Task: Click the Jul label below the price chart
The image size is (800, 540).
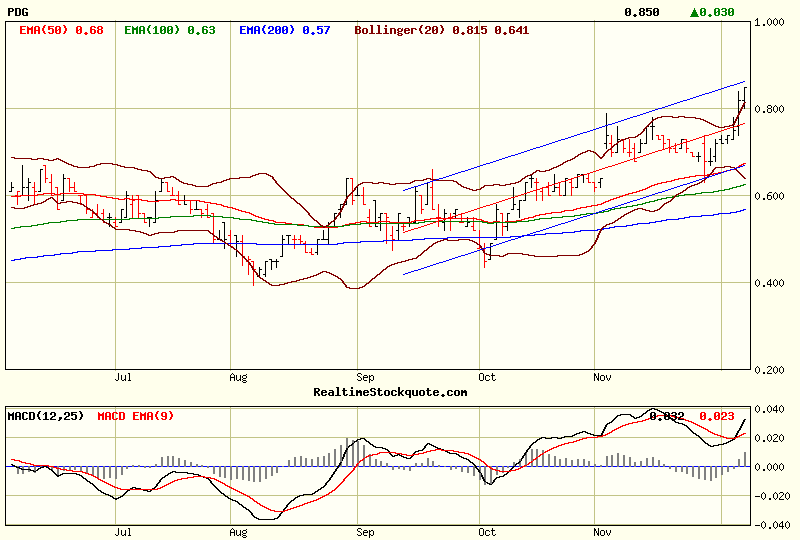Action: tap(123, 377)
